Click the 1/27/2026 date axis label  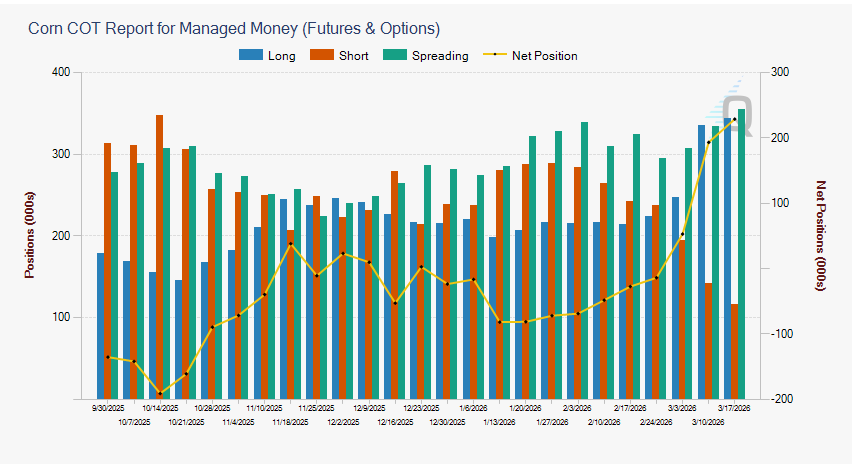[x=552, y=422]
